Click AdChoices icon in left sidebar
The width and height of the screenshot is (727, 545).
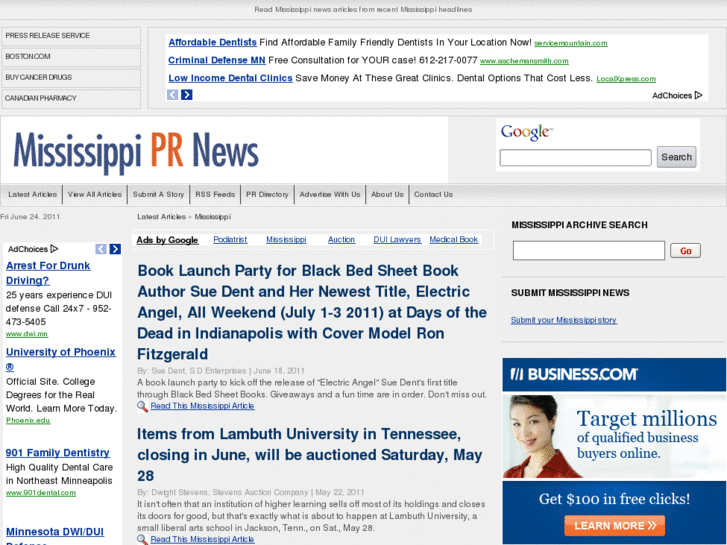coord(54,249)
